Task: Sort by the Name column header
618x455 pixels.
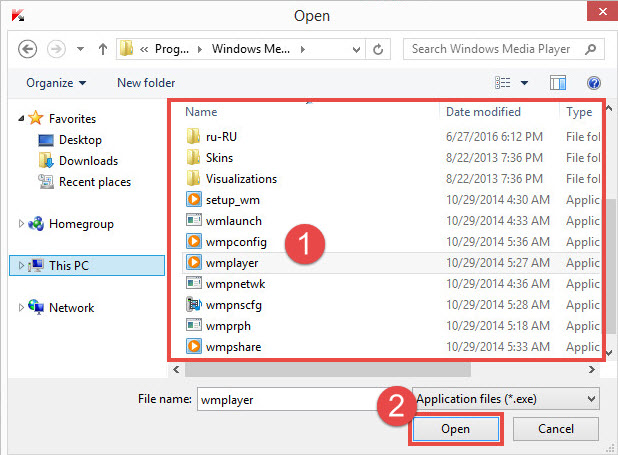Action: tap(201, 112)
